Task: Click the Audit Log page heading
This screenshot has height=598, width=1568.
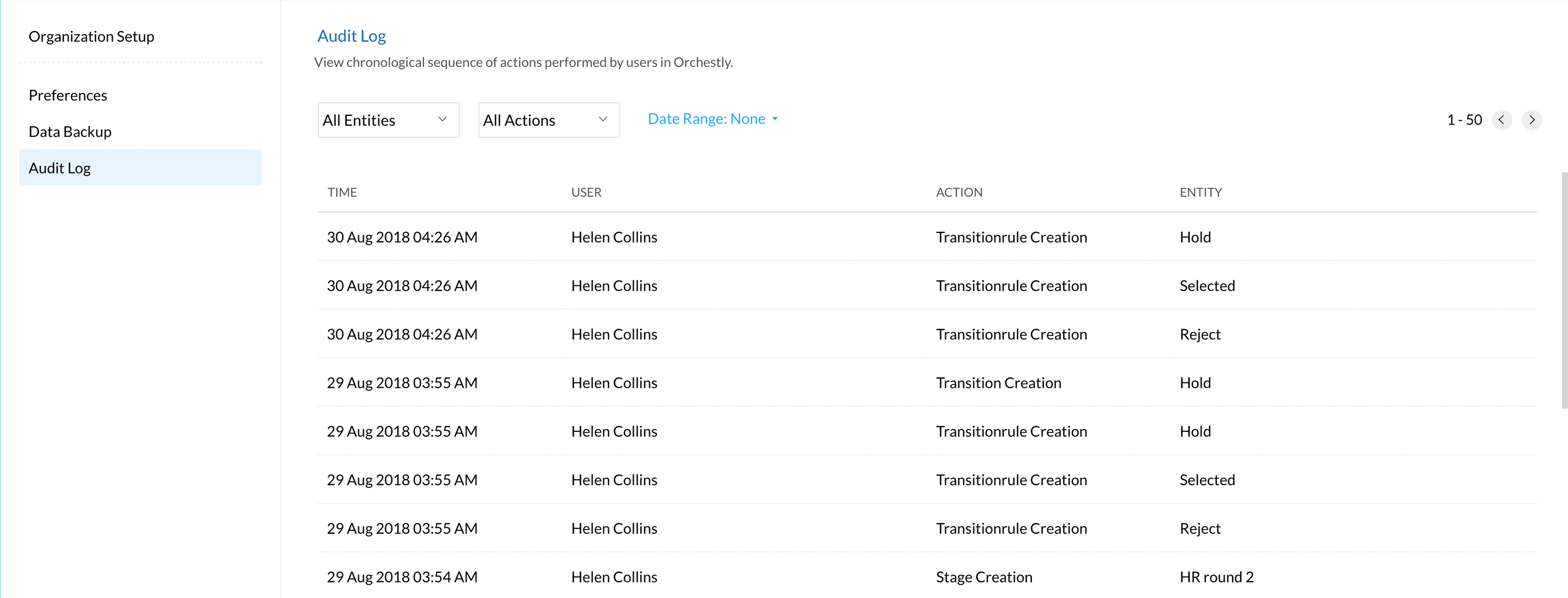Action: 351,36
